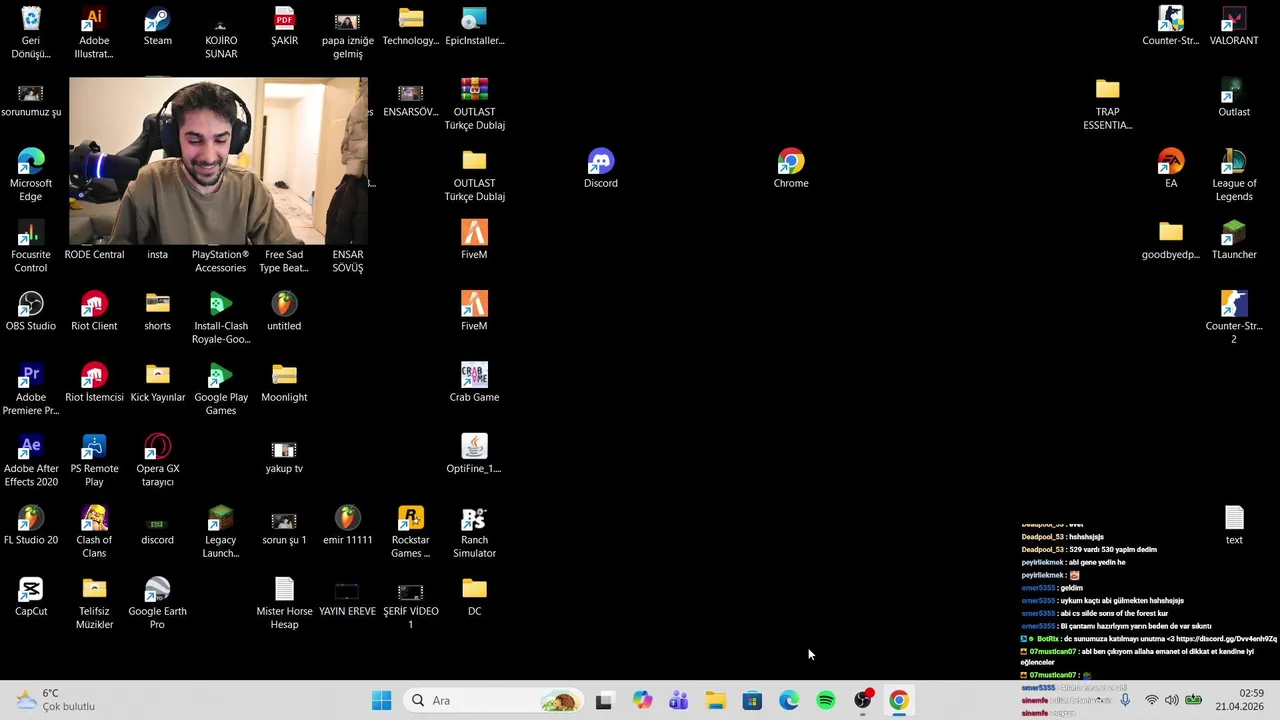The height and width of the screenshot is (720, 1280).
Task: Open the Clash of Clans shortcut
Action: click(94, 532)
